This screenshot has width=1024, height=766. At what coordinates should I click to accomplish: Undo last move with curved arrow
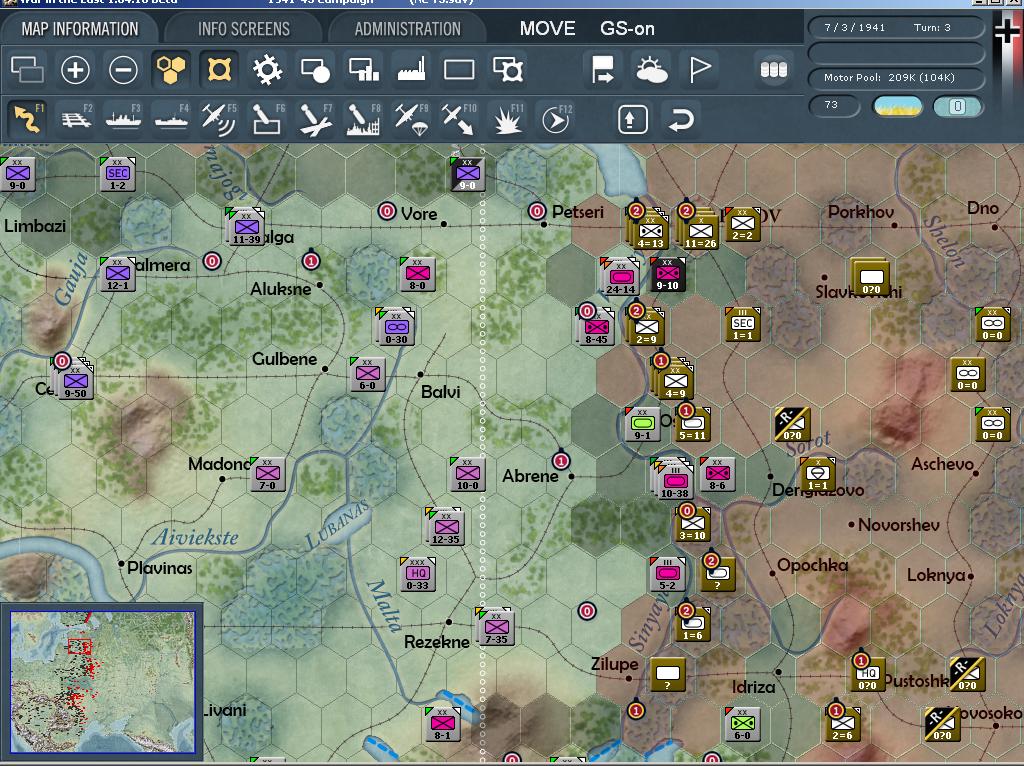(x=680, y=120)
